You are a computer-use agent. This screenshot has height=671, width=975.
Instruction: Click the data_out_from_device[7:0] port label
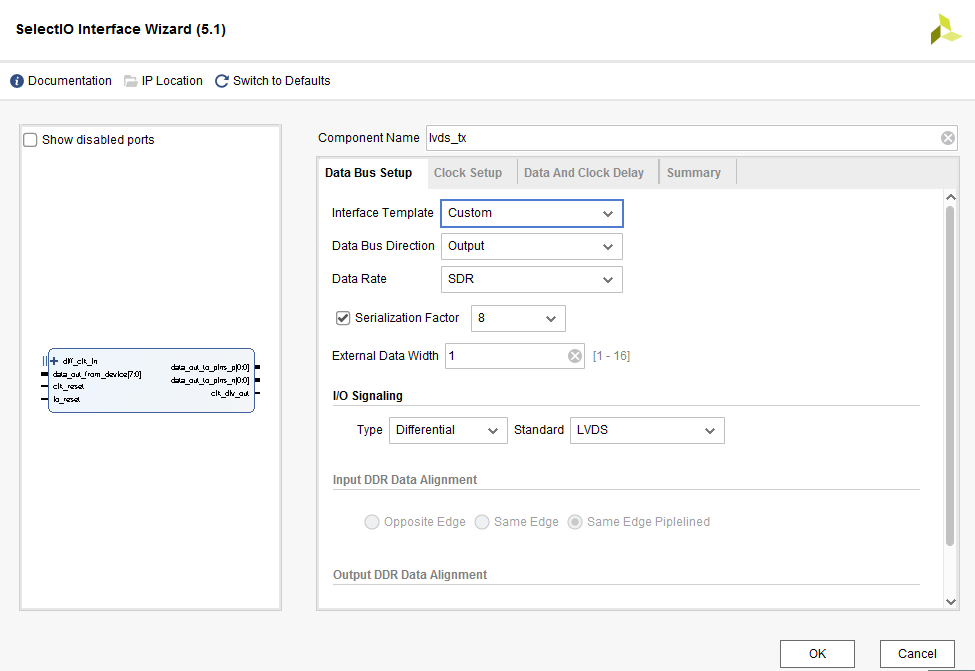(97, 374)
